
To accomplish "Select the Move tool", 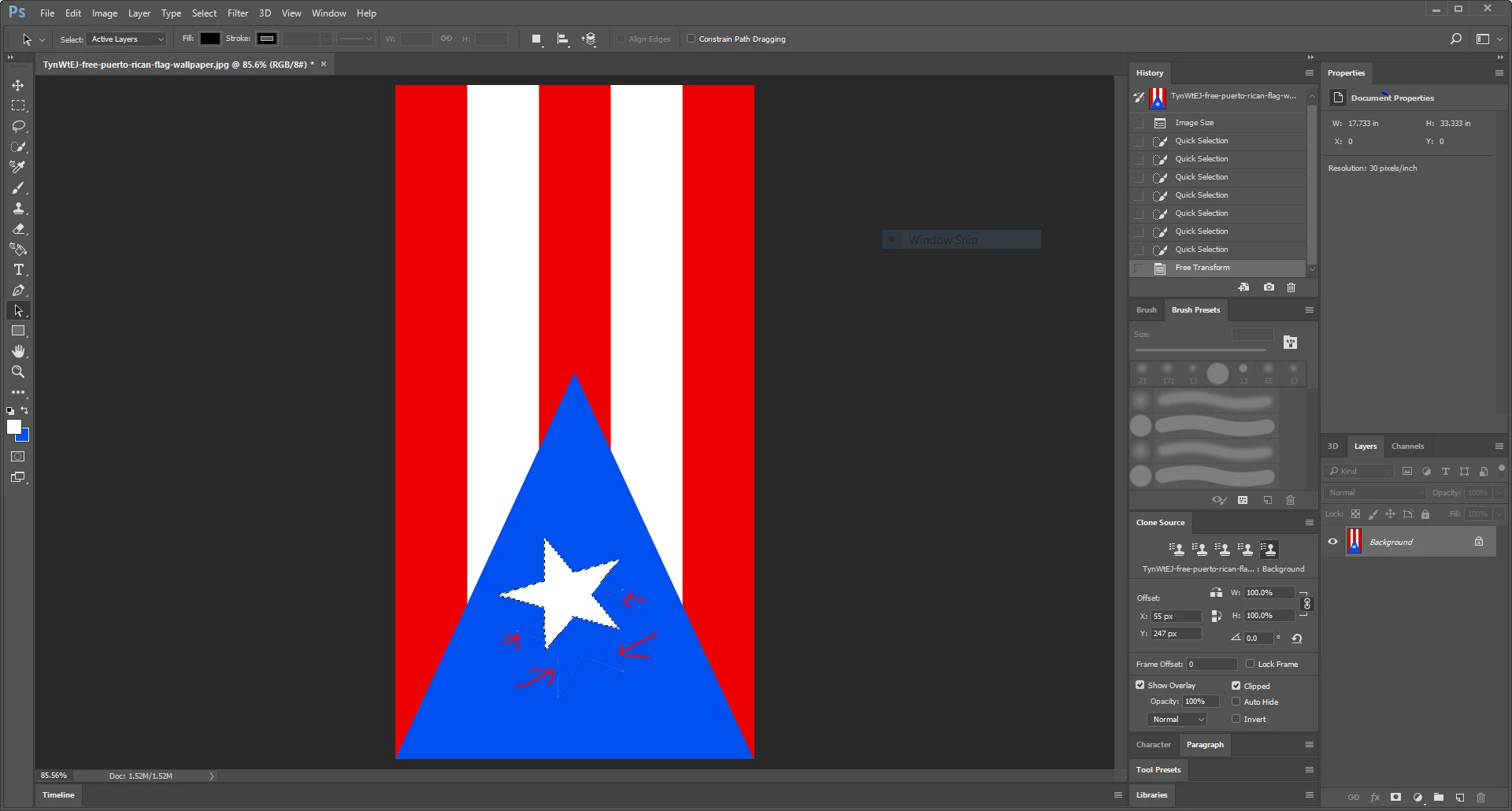I will 18,85.
